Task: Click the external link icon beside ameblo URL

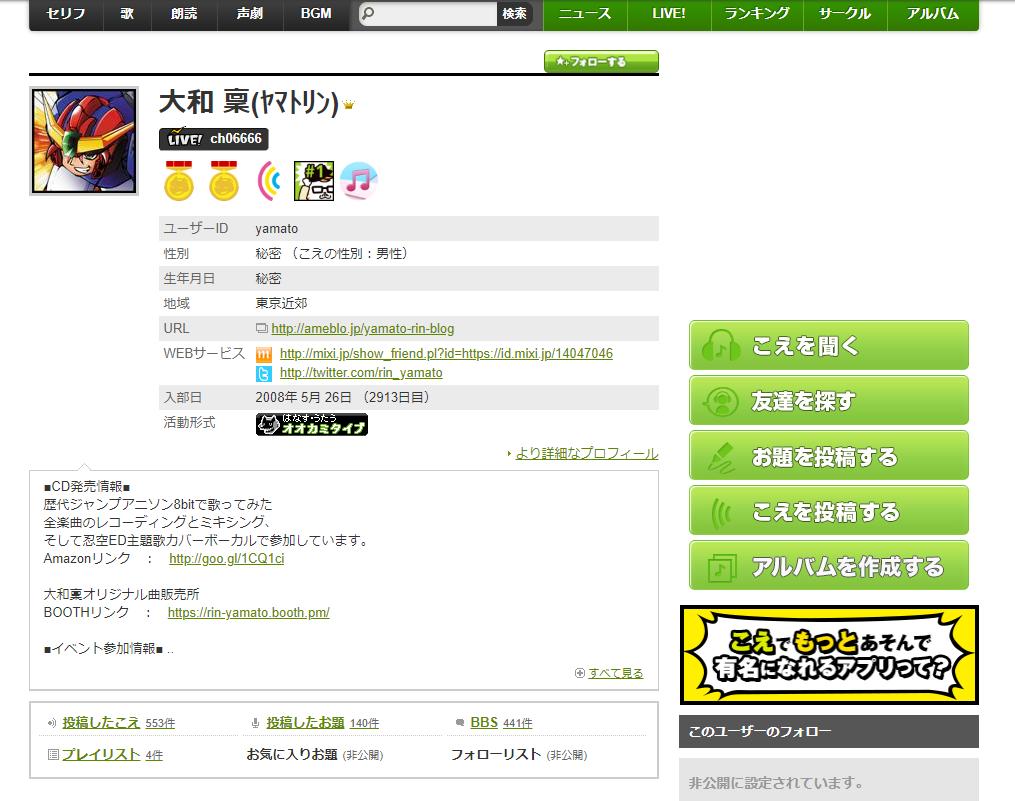Action: tap(262, 328)
